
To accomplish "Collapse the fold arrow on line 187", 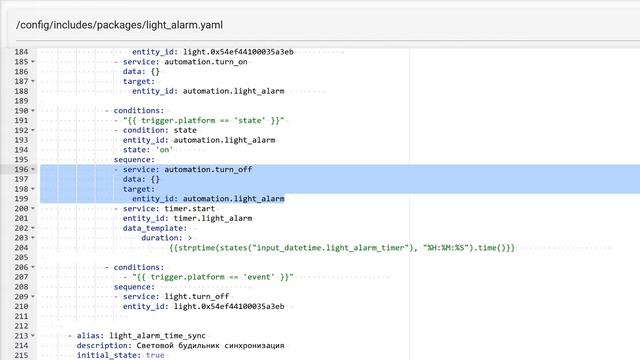I will point(33,81).
